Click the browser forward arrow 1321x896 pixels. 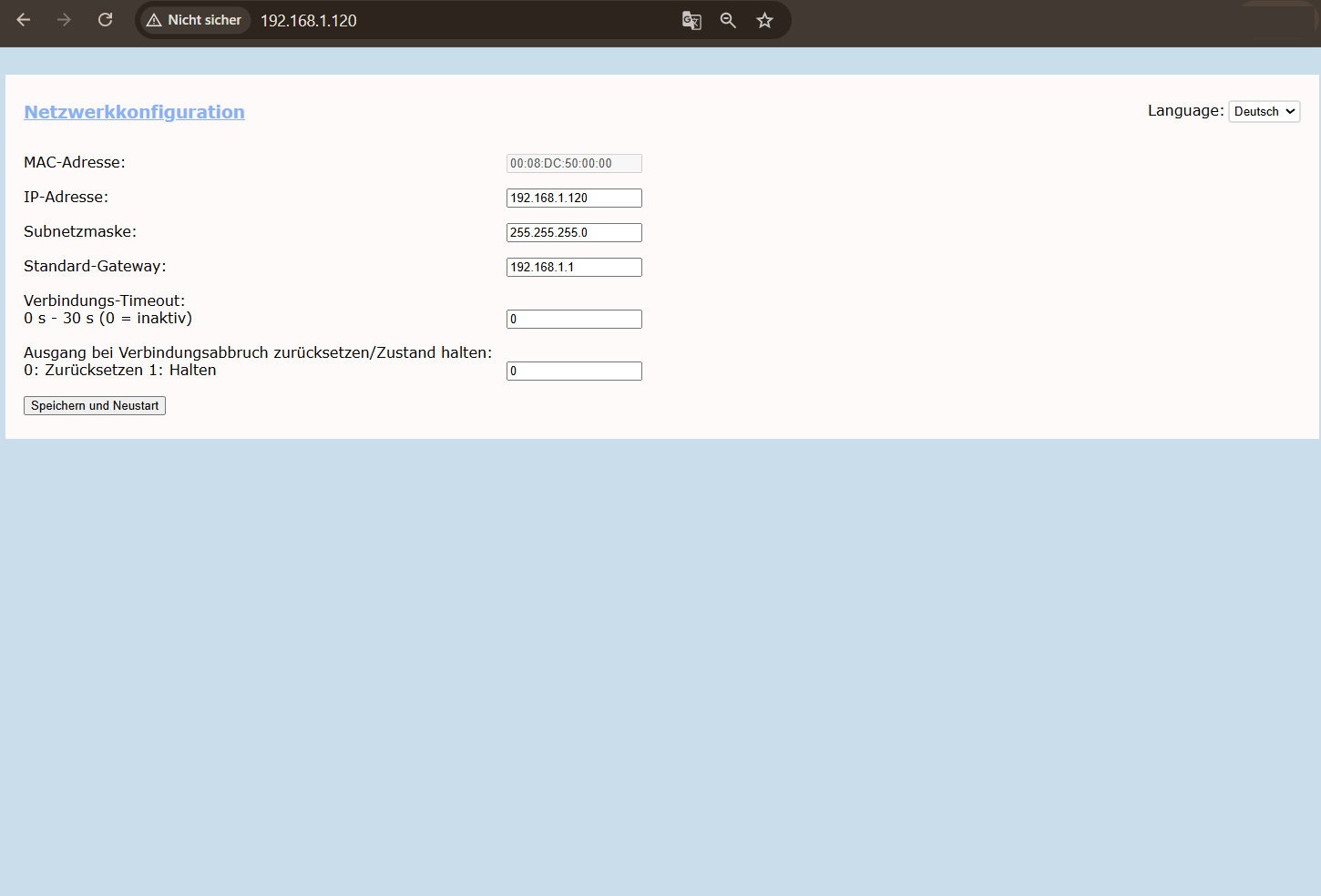(64, 20)
